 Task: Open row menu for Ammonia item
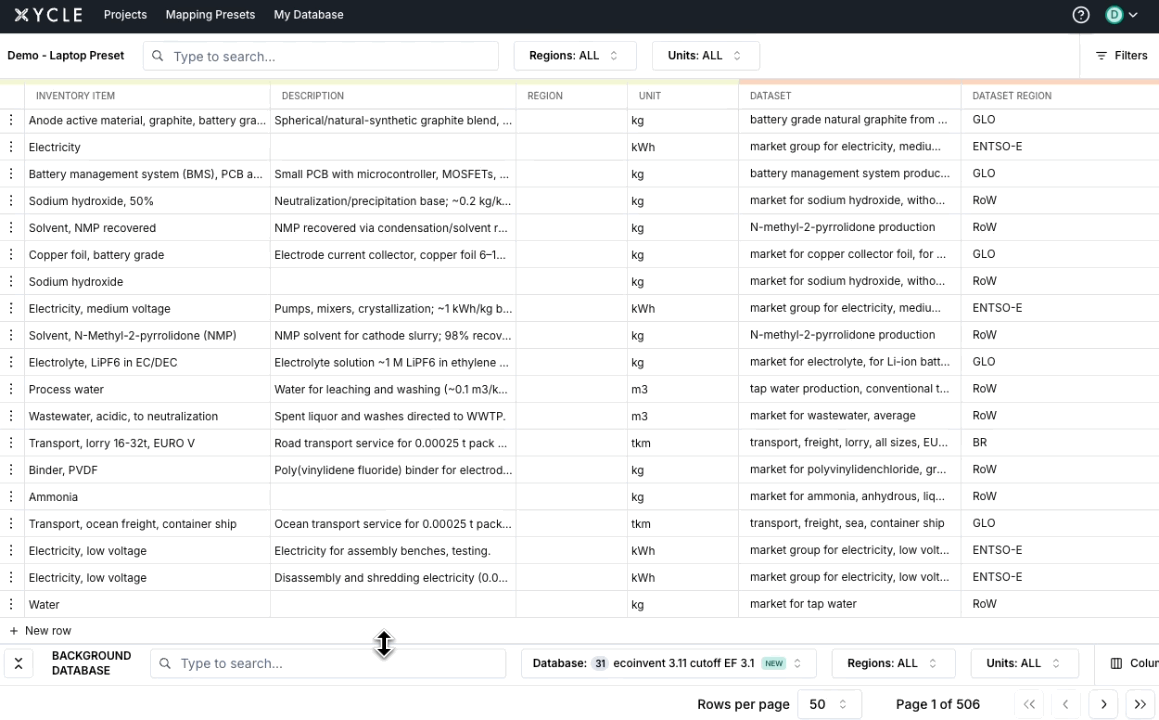click(12, 497)
